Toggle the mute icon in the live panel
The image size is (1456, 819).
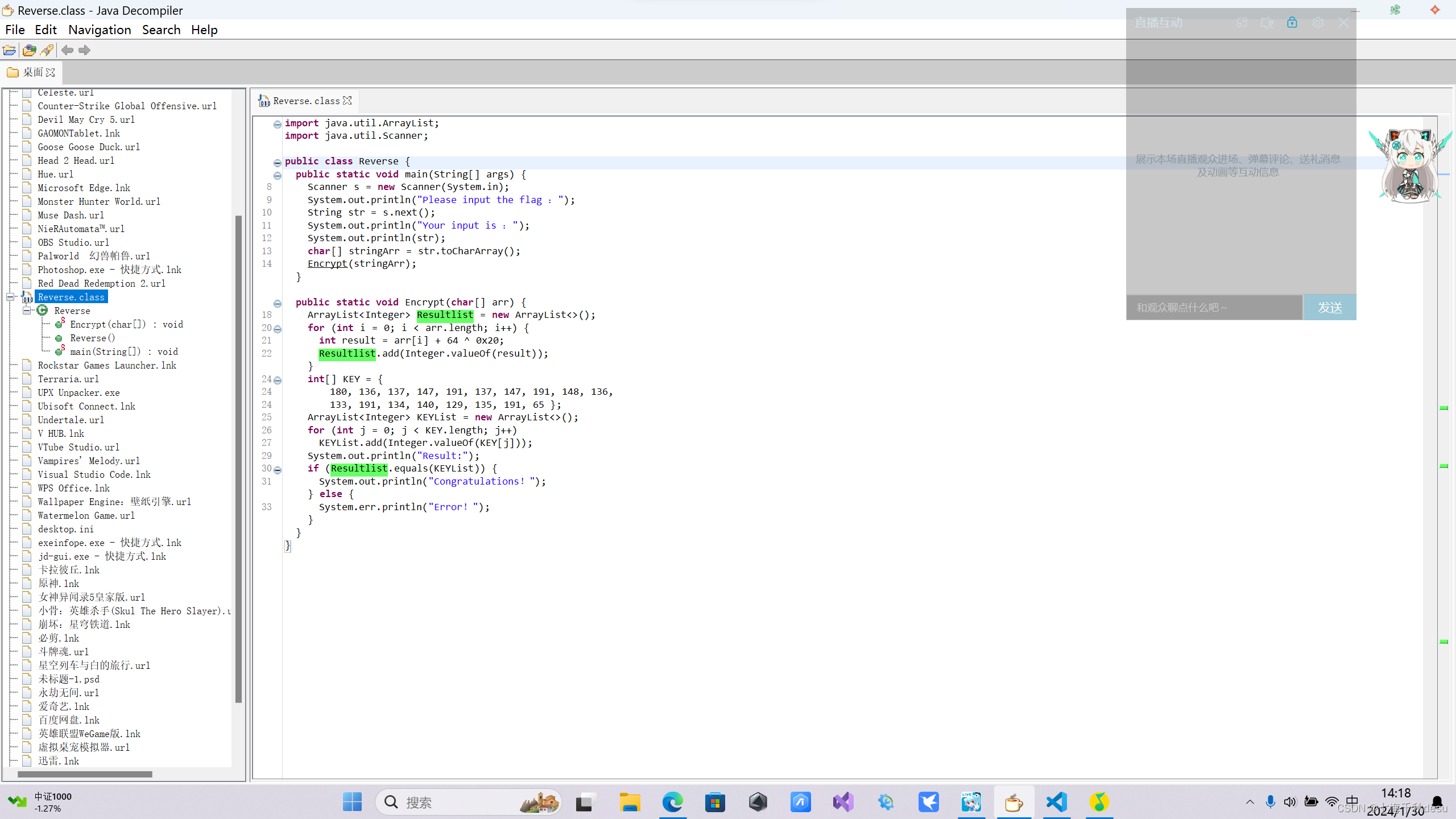pyautogui.click(x=1267, y=23)
